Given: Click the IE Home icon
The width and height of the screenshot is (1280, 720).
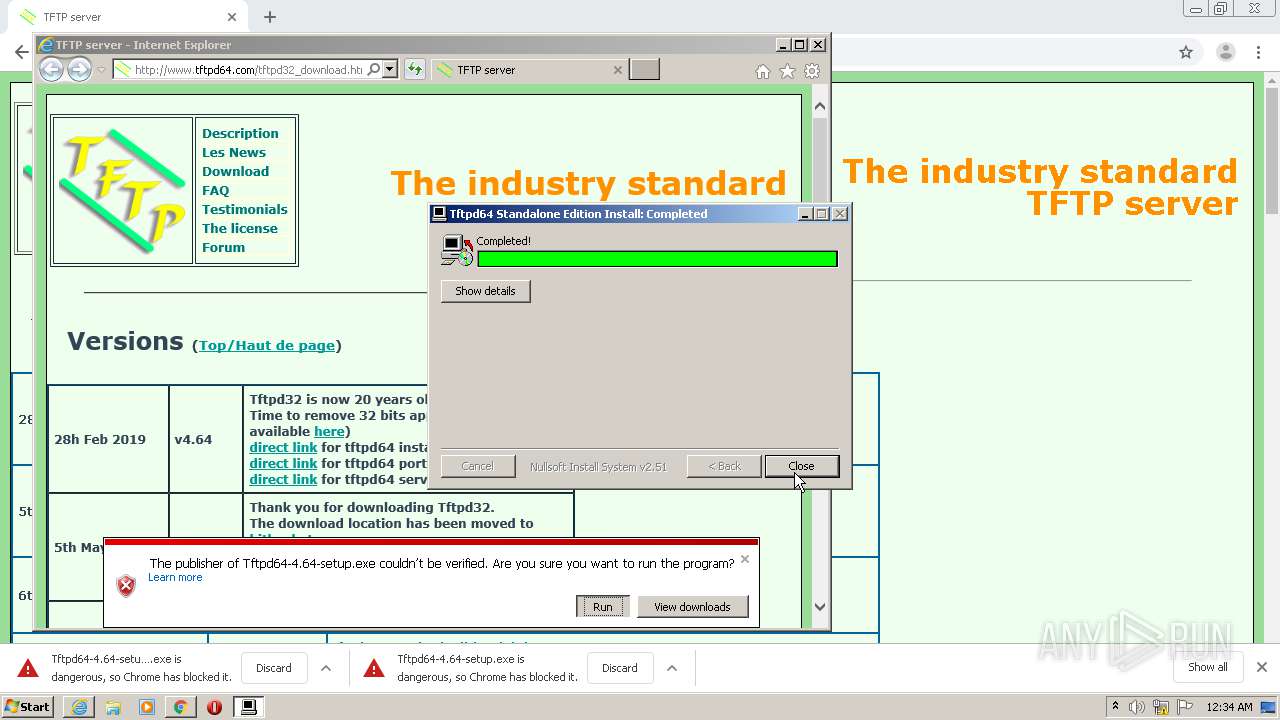Looking at the screenshot, I should pyautogui.click(x=763, y=71).
